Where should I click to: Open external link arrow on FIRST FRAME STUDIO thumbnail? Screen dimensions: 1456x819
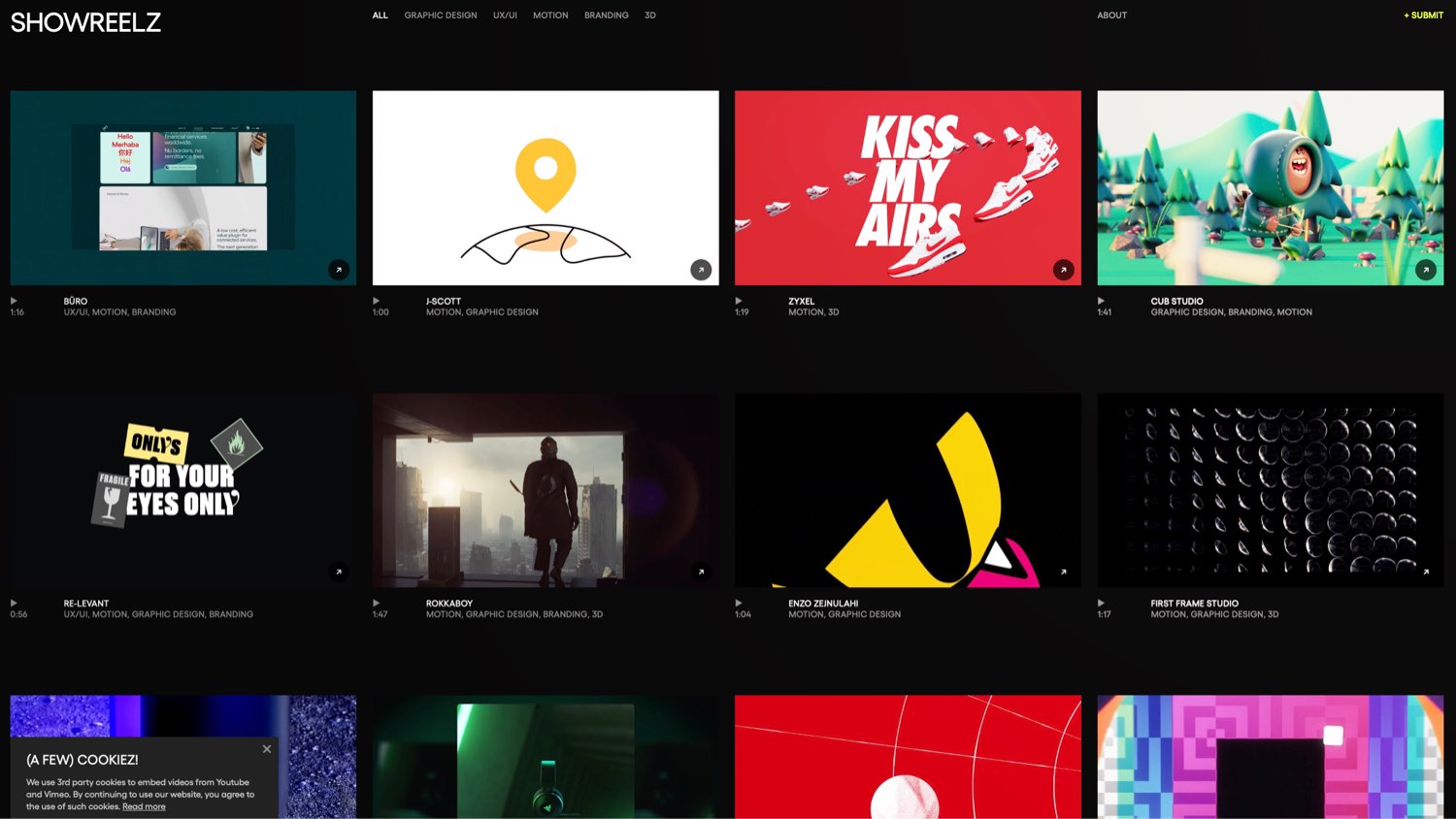coord(1426,572)
